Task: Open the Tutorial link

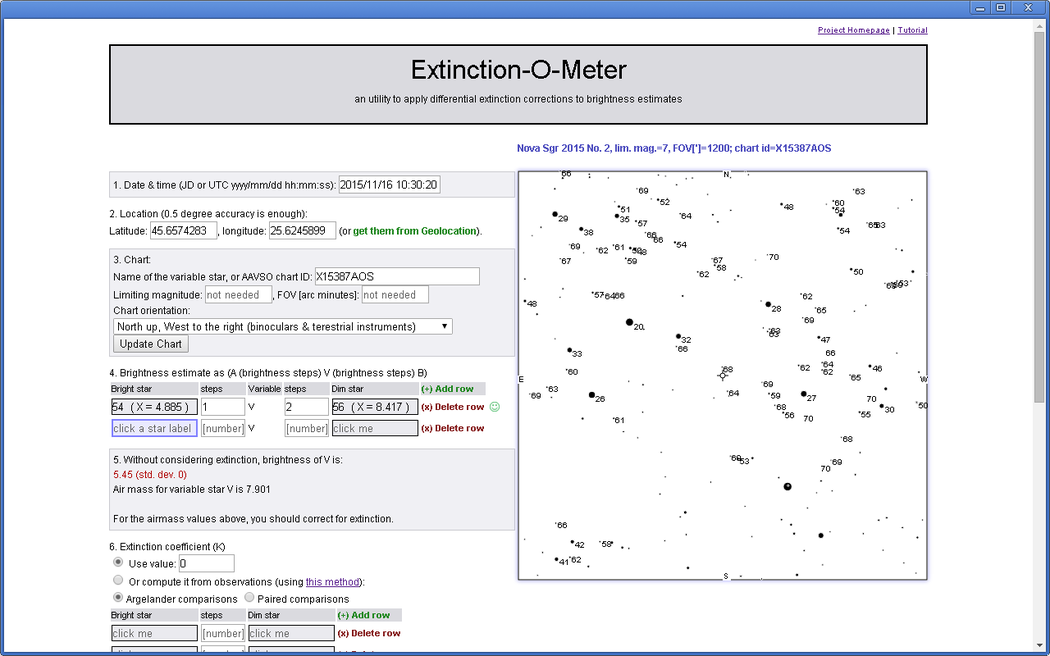Action: (912, 30)
